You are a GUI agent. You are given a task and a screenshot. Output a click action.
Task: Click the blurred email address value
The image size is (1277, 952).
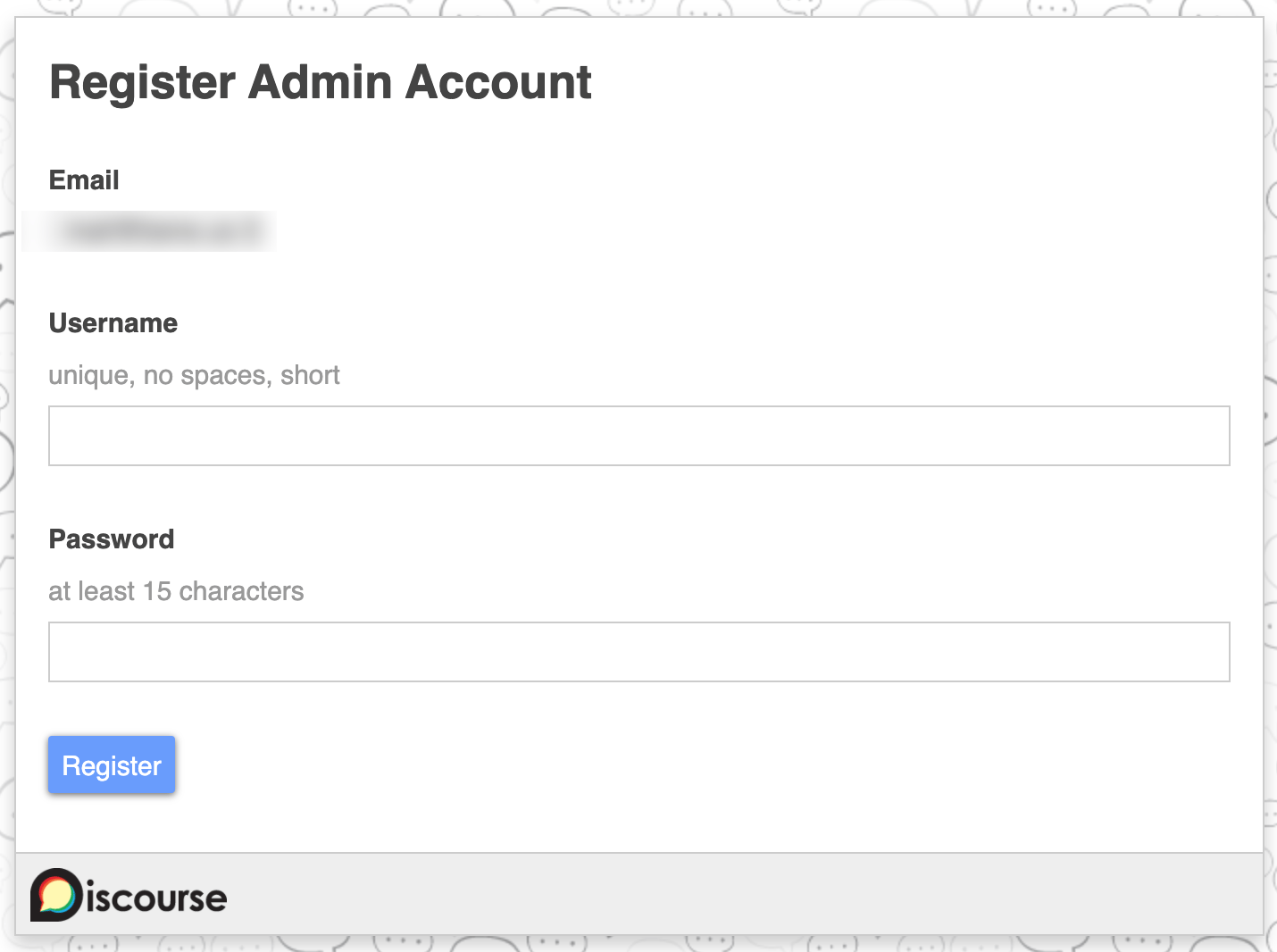tap(150, 231)
